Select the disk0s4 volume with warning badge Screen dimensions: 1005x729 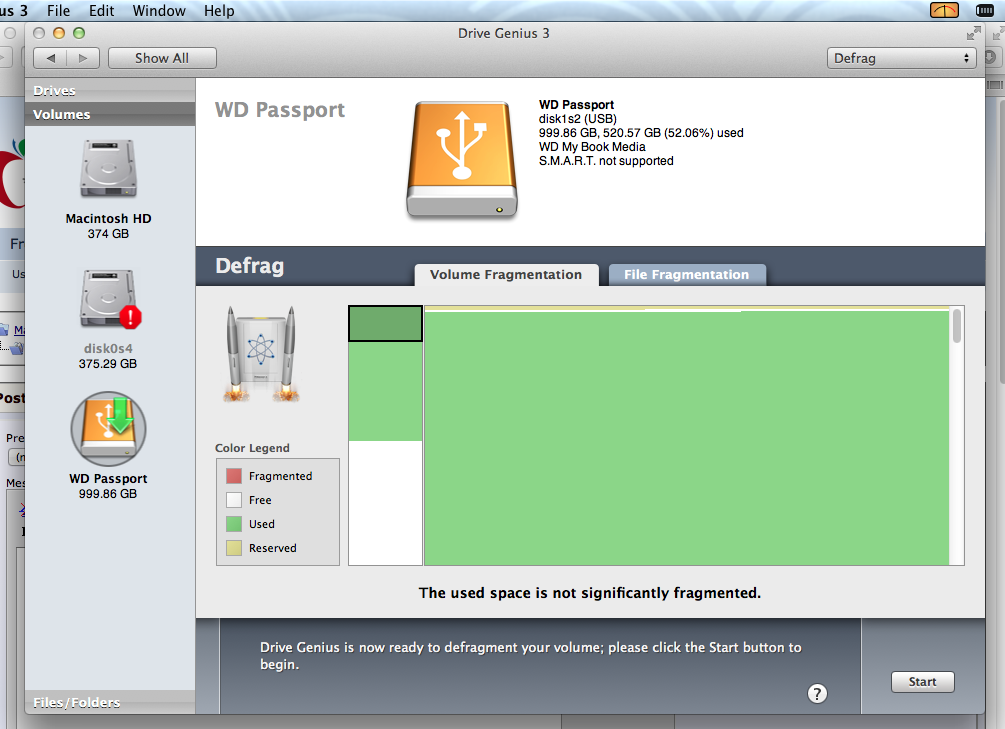click(110, 299)
